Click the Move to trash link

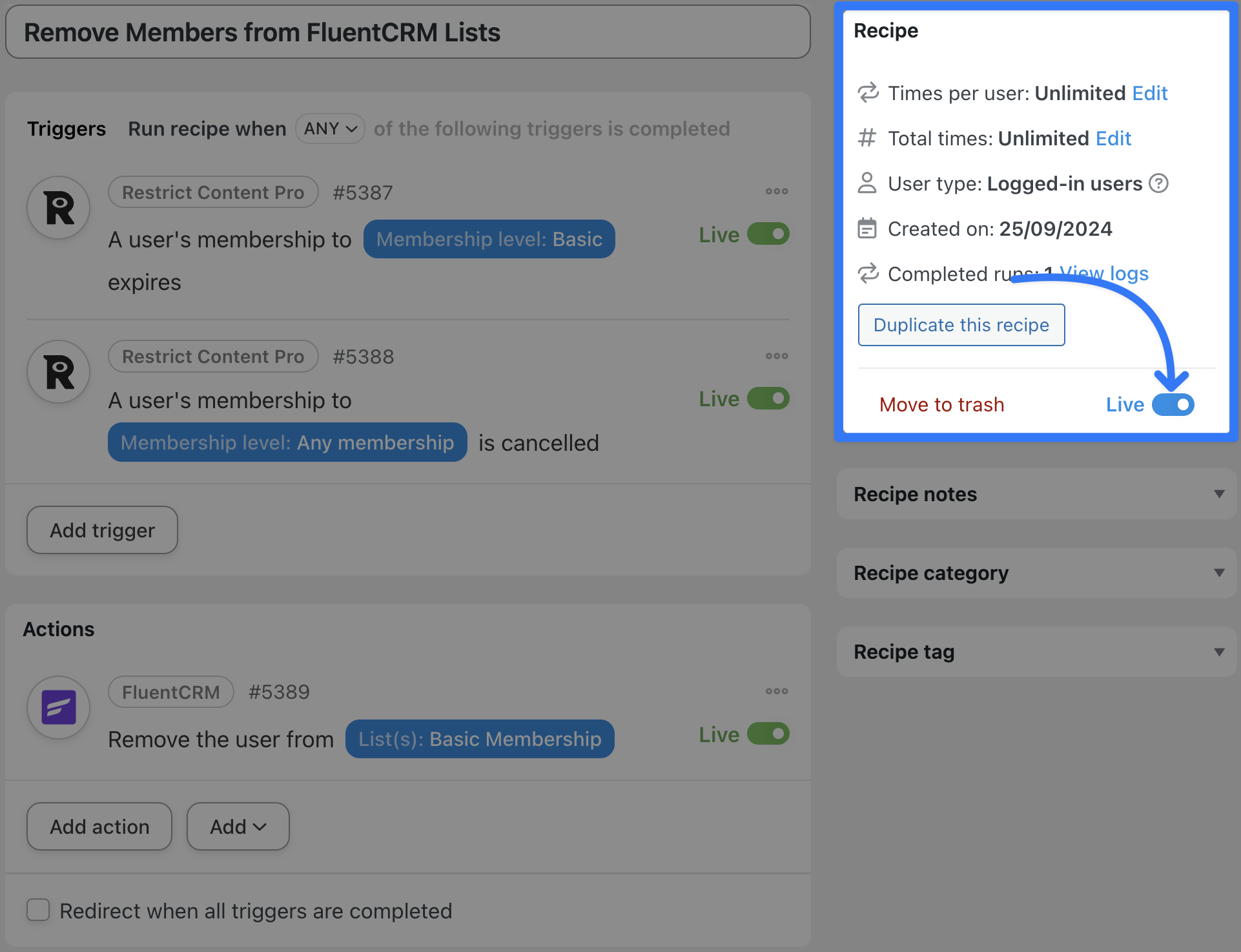(941, 405)
